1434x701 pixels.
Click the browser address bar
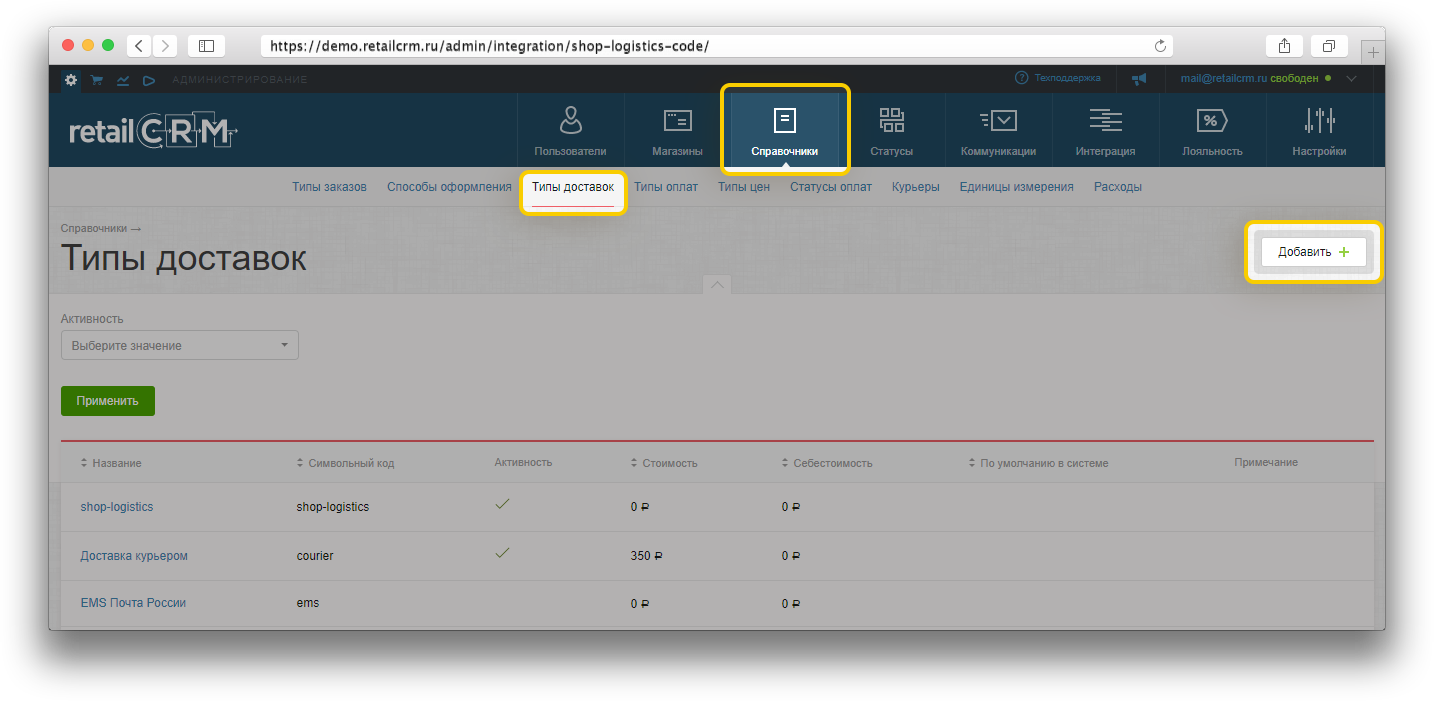pos(715,46)
